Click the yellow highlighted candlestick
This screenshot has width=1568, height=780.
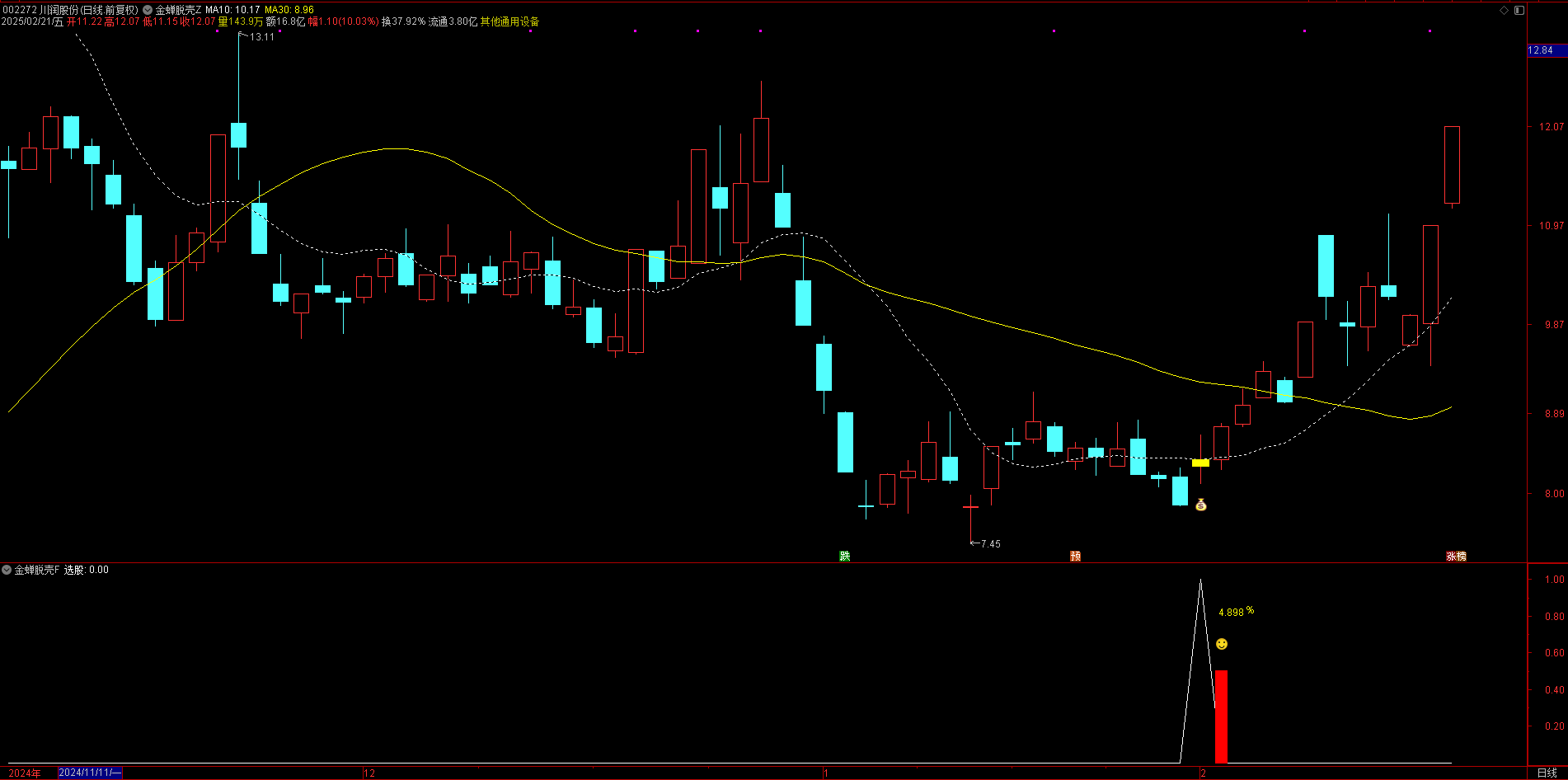point(1200,463)
